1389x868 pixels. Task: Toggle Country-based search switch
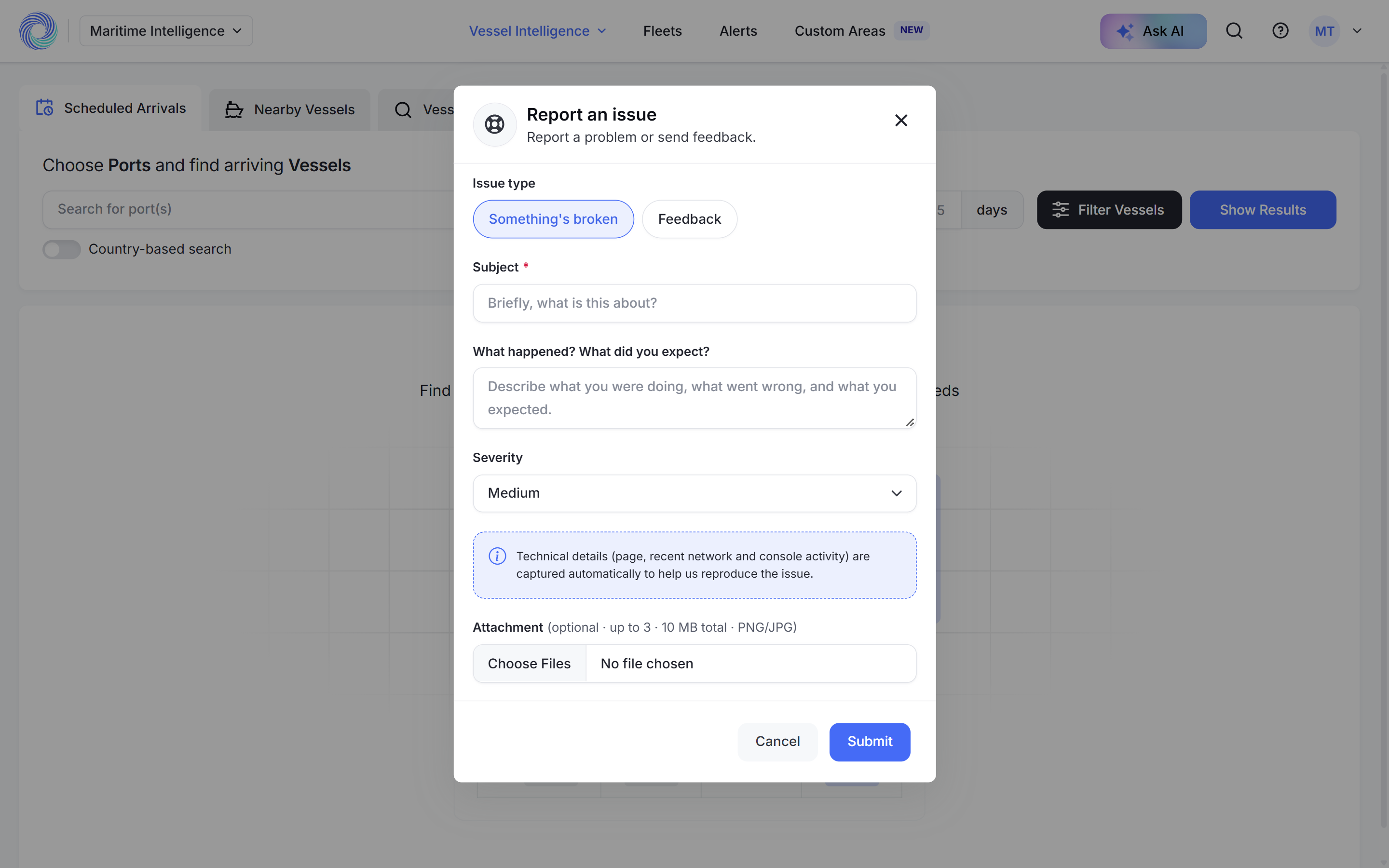click(x=61, y=249)
